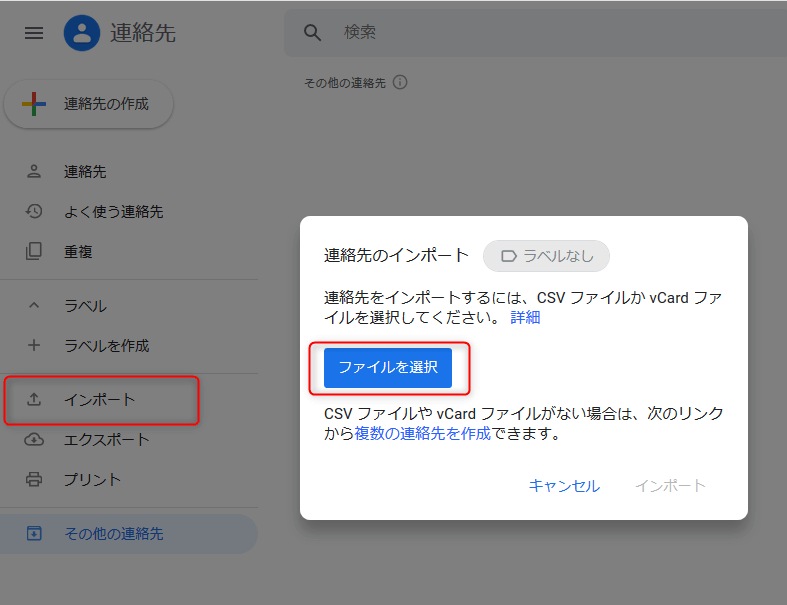Click the info icon beside その他の連絡先
The width and height of the screenshot is (787, 605).
[400, 83]
